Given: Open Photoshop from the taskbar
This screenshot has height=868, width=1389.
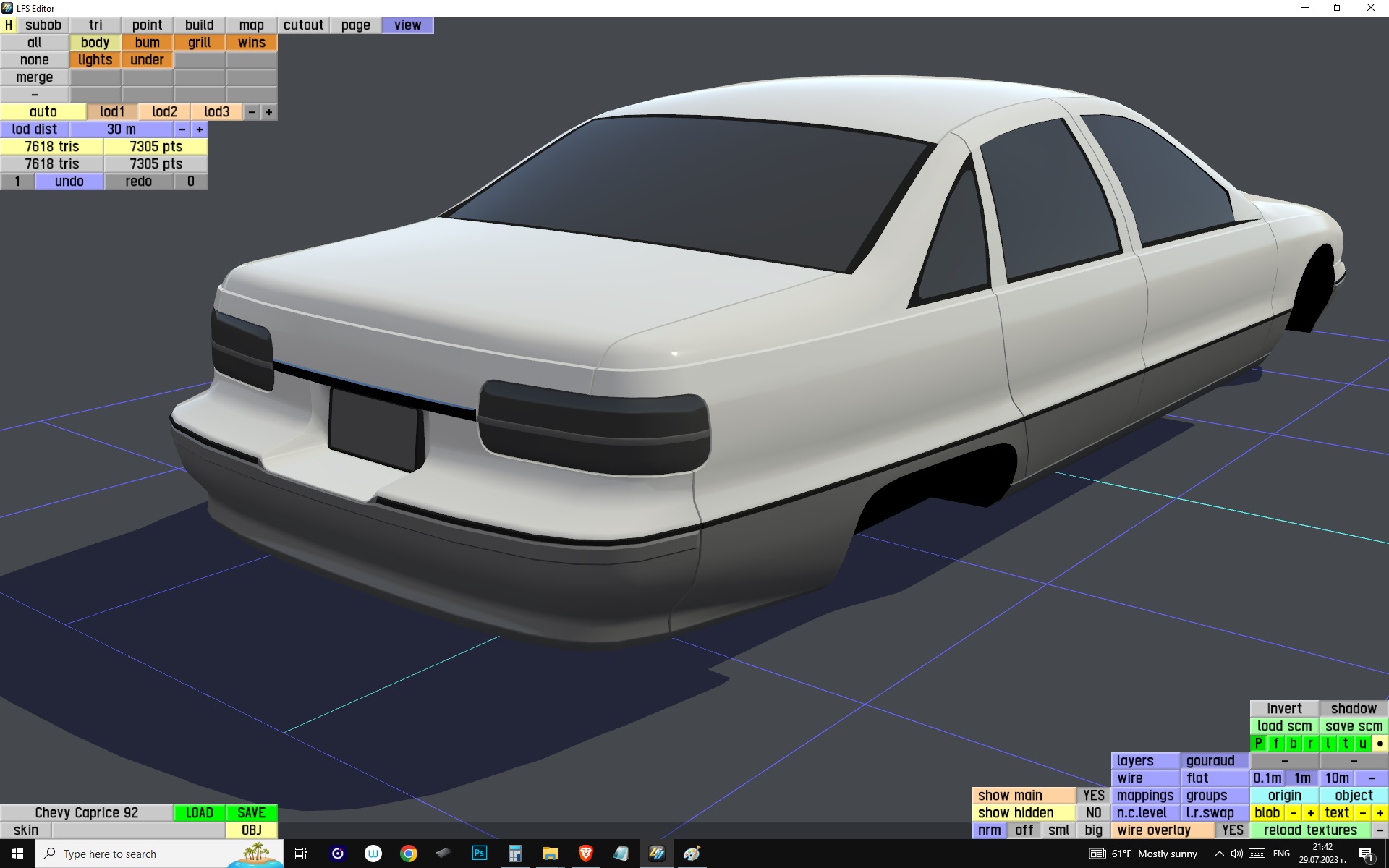Looking at the screenshot, I should tap(479, 854).
